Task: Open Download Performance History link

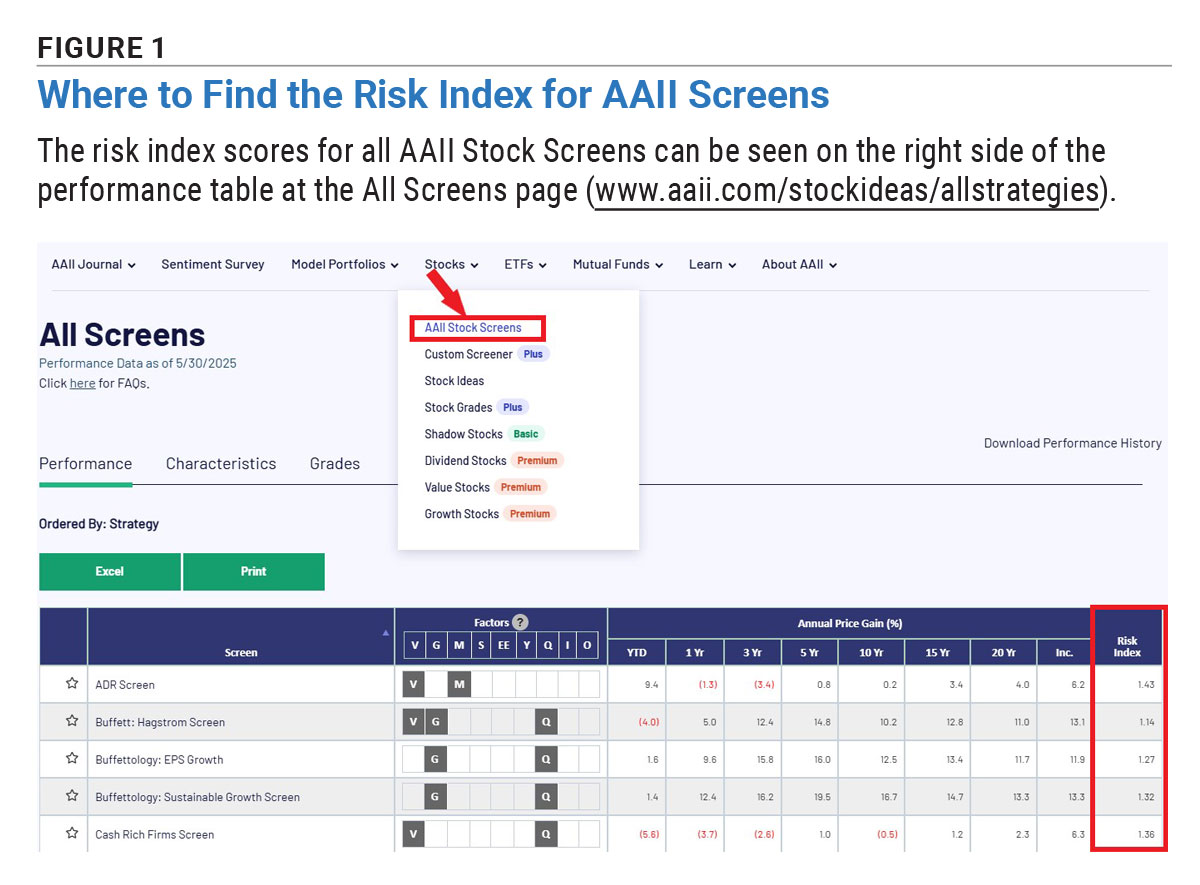Action: (1073, 443)
